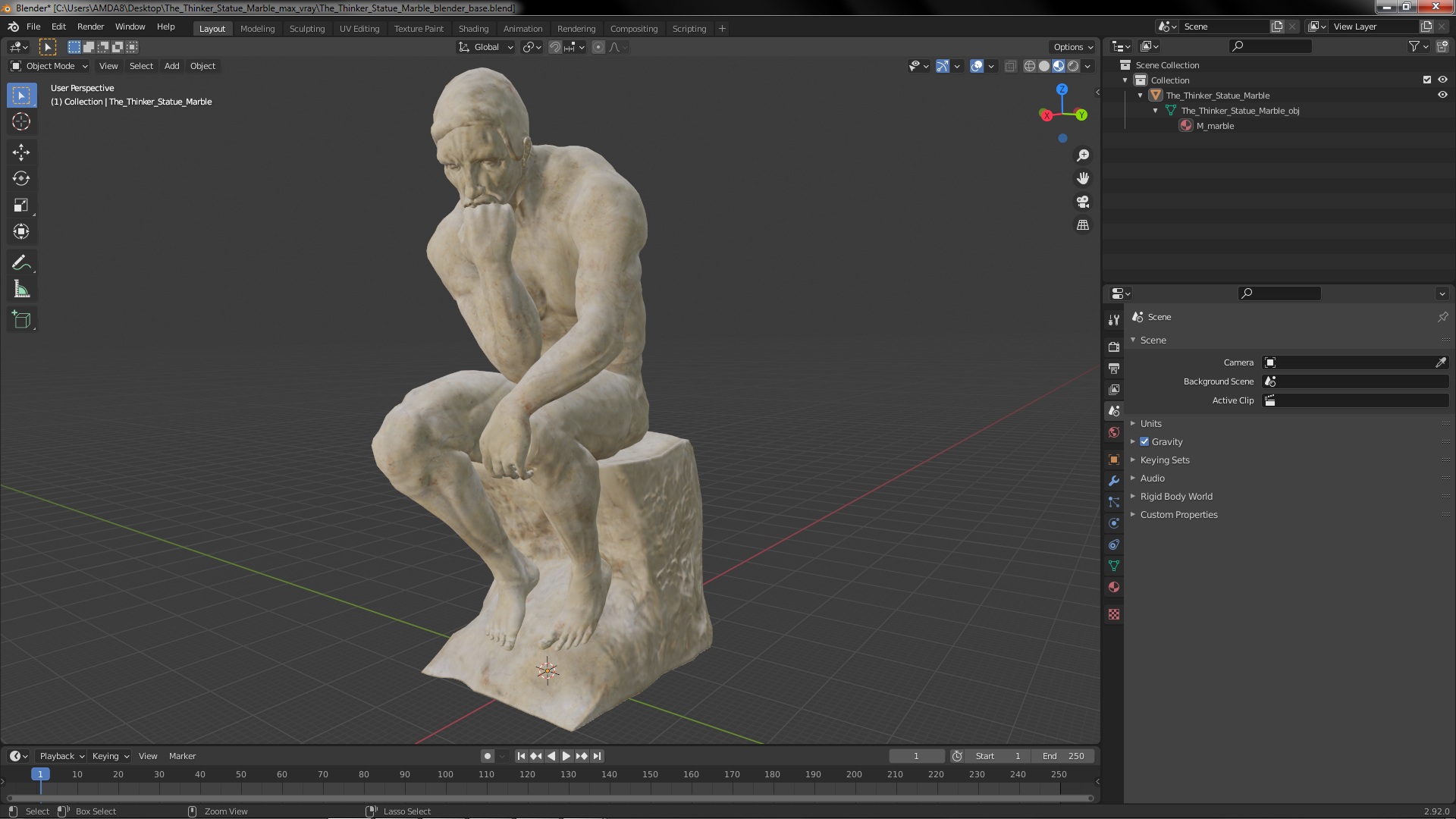Viewport: 1456px width, 819px height.
Task: Select the Cursor tool in toolbar
Action: [x=21, y=121]
